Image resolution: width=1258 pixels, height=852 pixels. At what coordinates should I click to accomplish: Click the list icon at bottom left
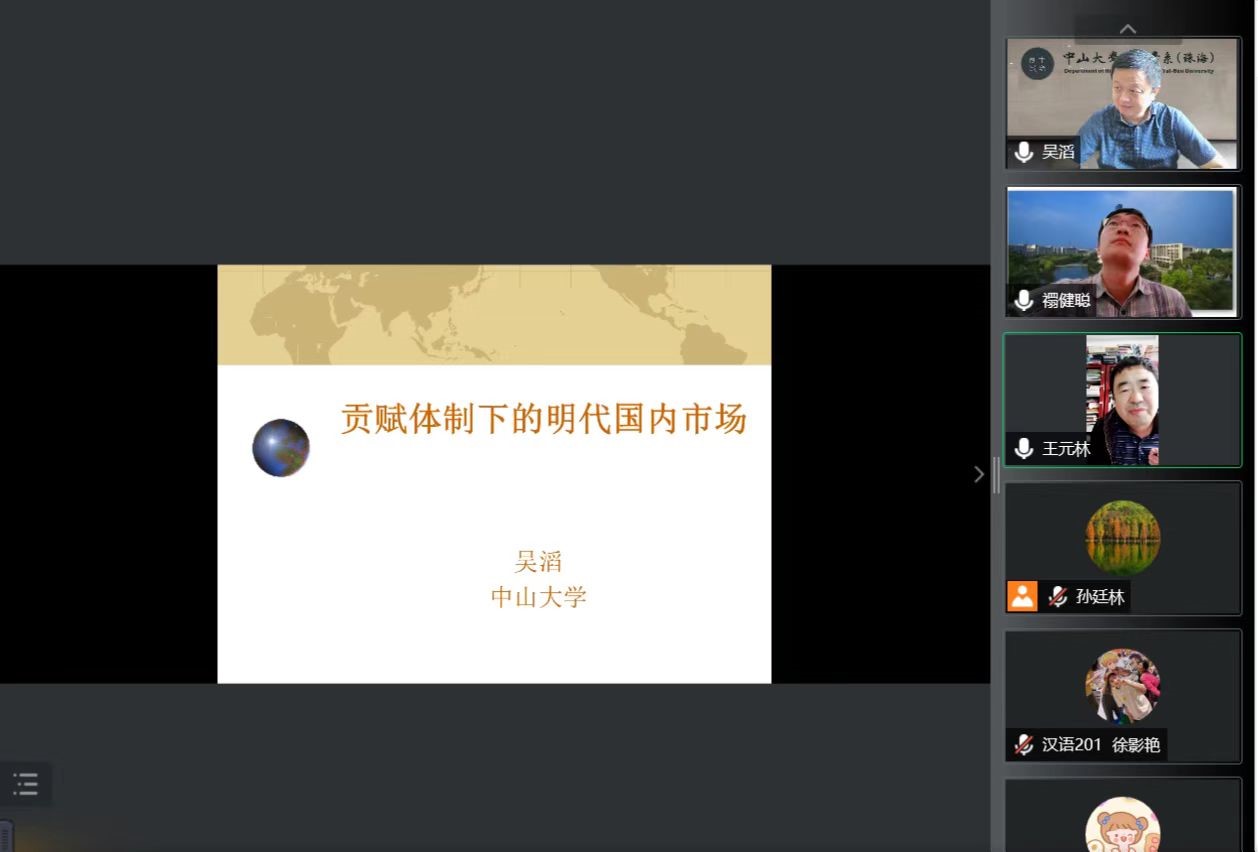pyautogui.click(x=26, y=784)
